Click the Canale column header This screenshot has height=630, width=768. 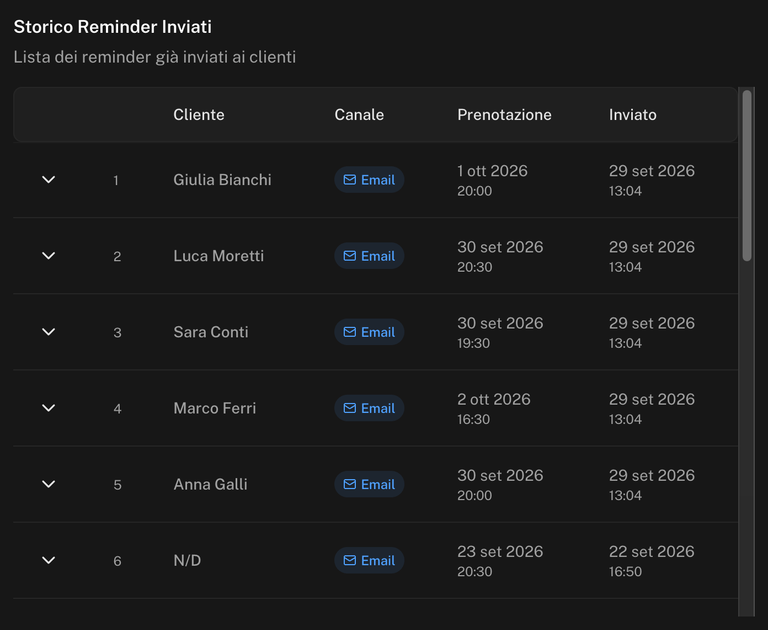pos(359,115)
